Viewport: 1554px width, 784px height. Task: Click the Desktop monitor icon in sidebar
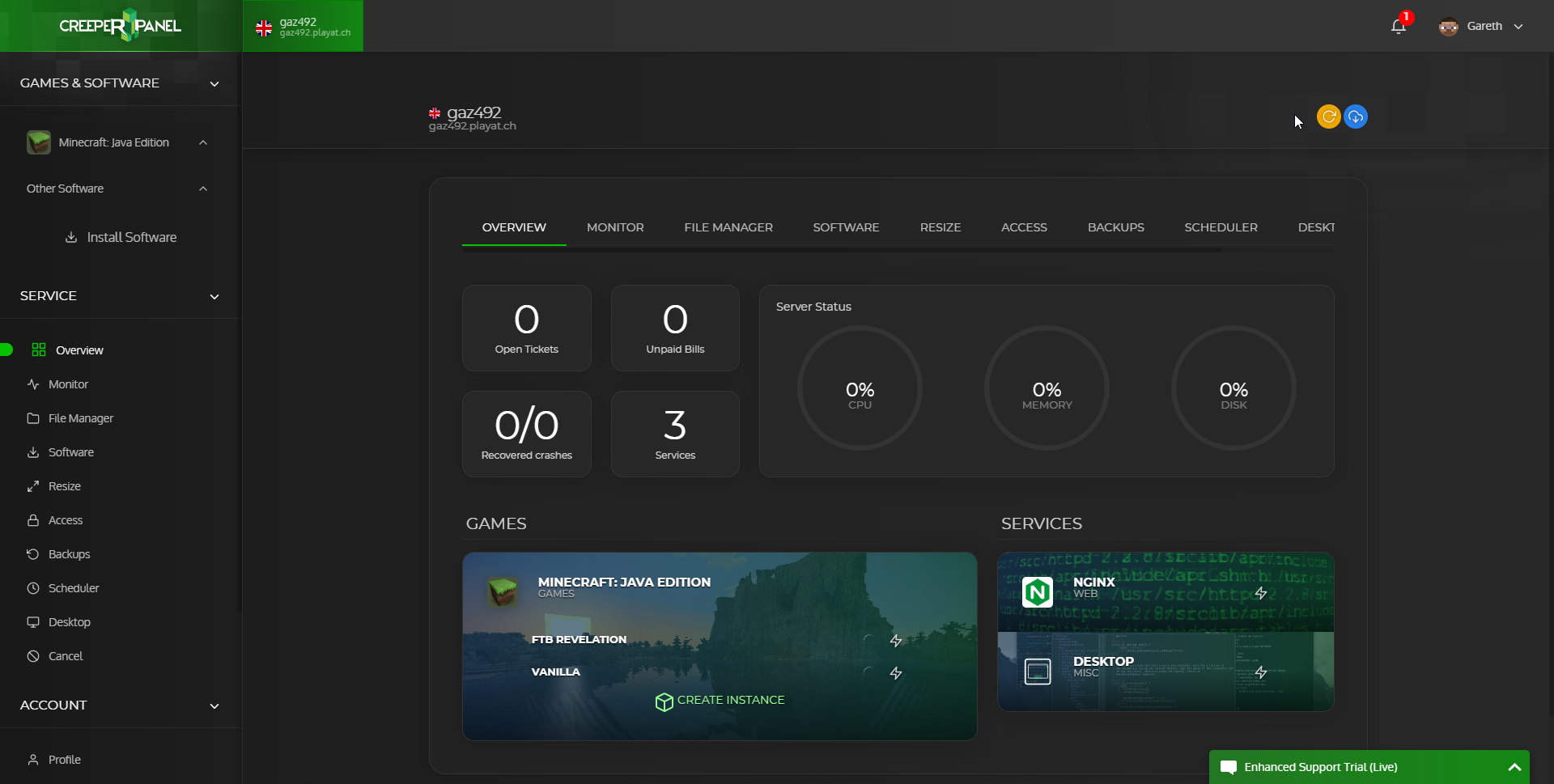pyautogui.click(x=33, y=622)
